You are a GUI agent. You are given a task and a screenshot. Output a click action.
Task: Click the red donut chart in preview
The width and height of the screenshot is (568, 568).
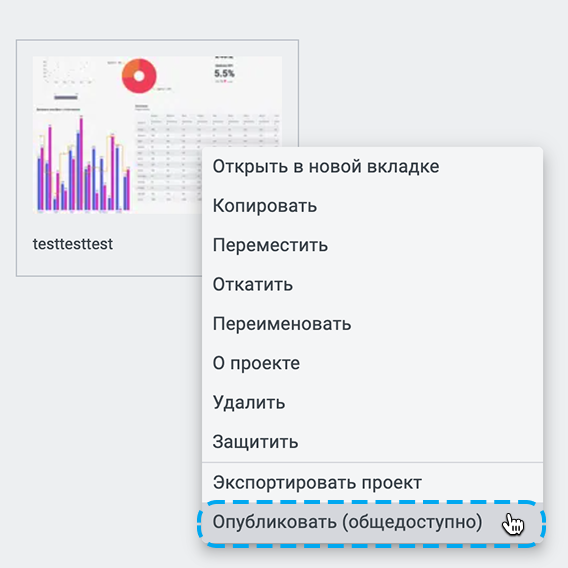click(x=139, y=76)
